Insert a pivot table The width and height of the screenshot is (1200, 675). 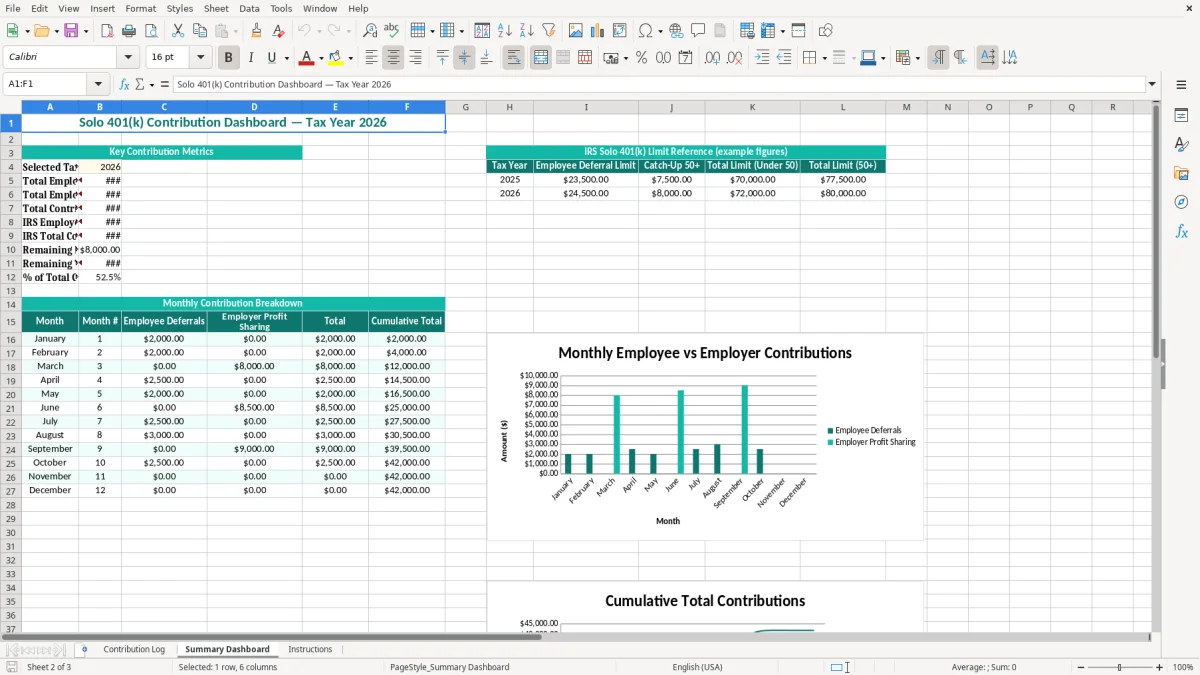(x=620, y=31)
